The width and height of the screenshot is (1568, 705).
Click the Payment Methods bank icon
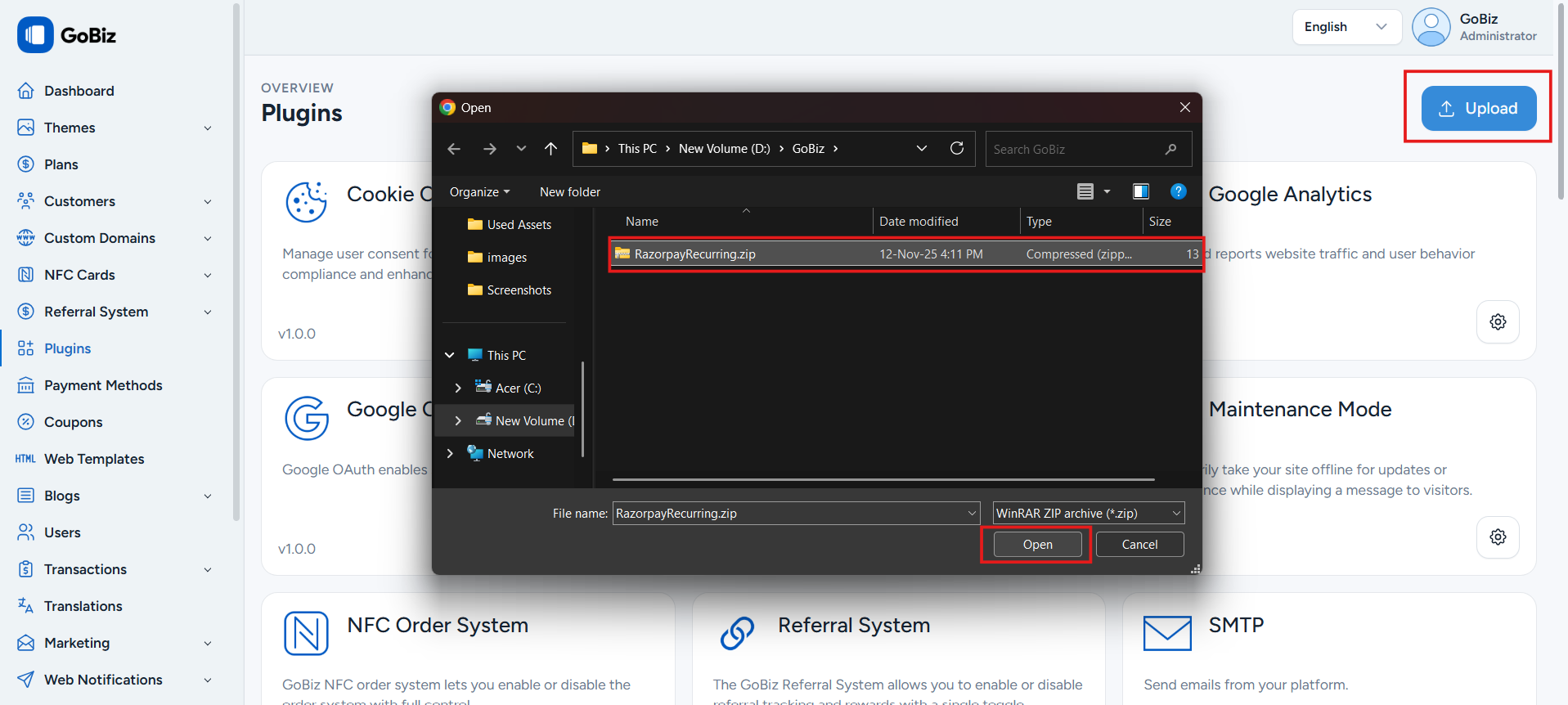coord(26,385)
